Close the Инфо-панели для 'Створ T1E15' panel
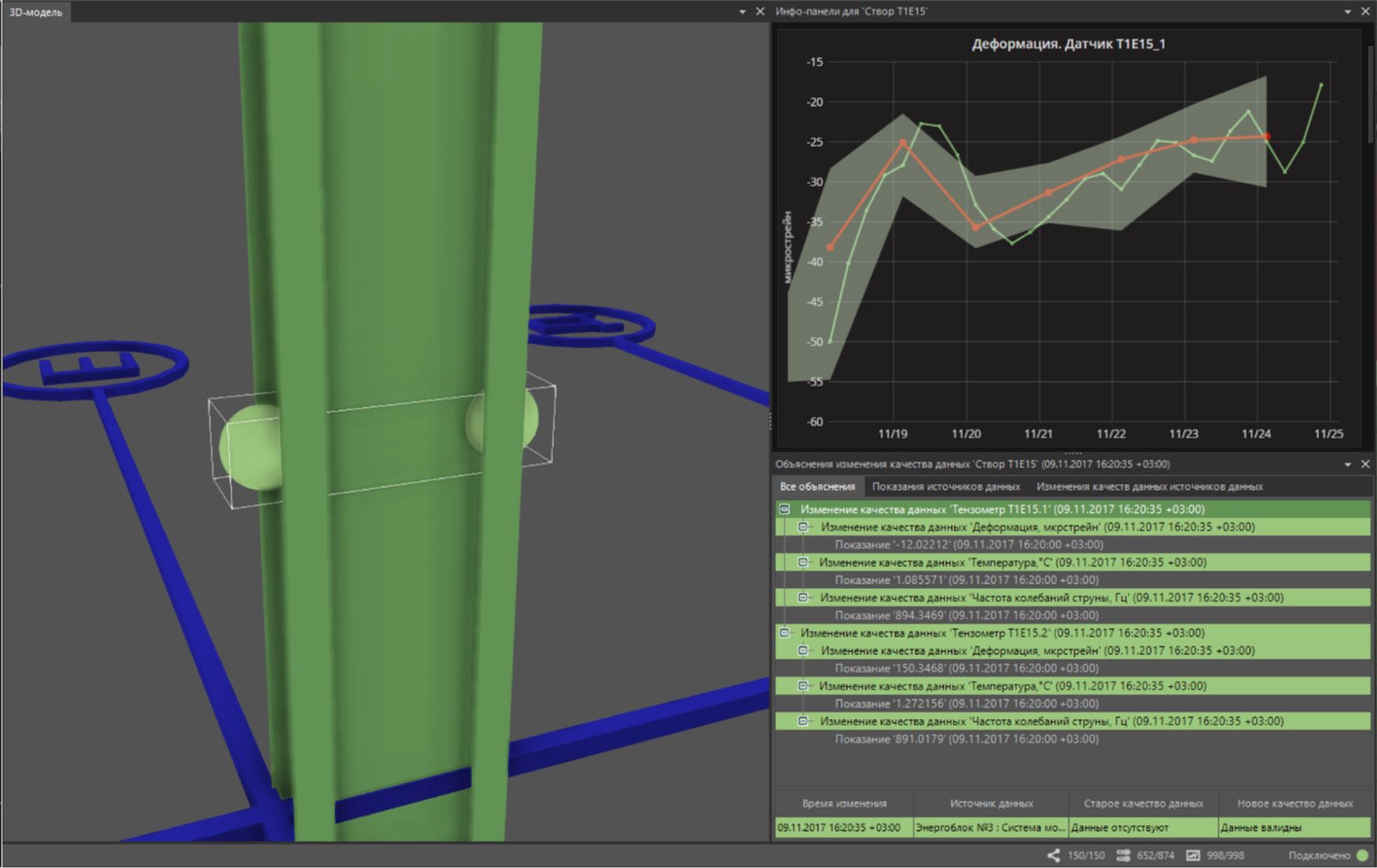 pos(1365,12)
